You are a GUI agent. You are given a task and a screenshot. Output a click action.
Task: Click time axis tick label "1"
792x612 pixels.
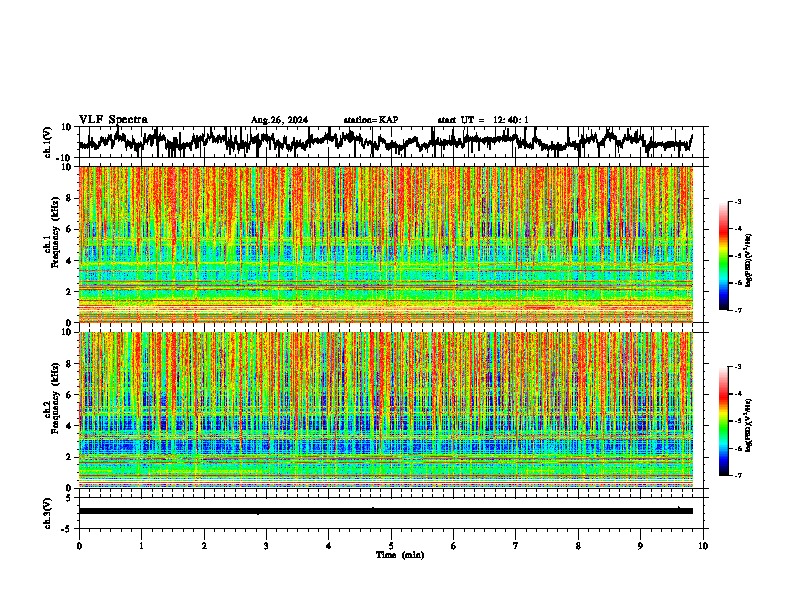coord(141,546)
